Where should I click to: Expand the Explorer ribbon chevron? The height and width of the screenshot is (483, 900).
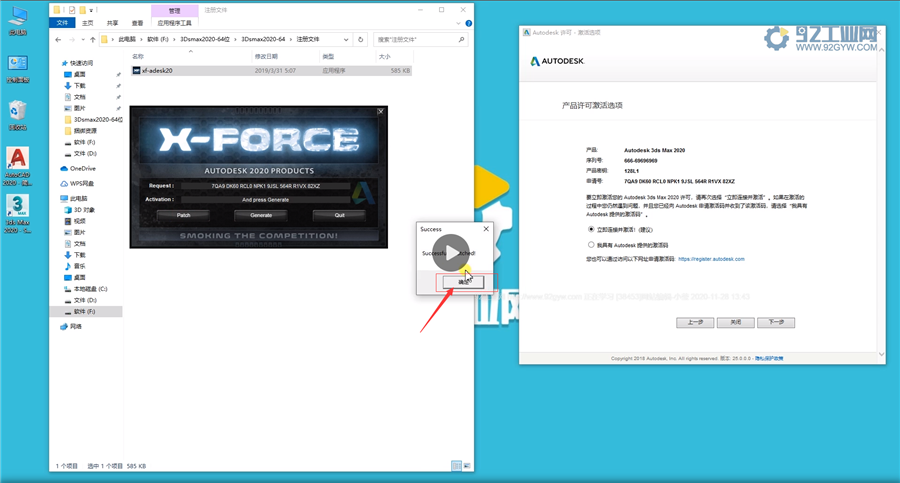point(458,23)
